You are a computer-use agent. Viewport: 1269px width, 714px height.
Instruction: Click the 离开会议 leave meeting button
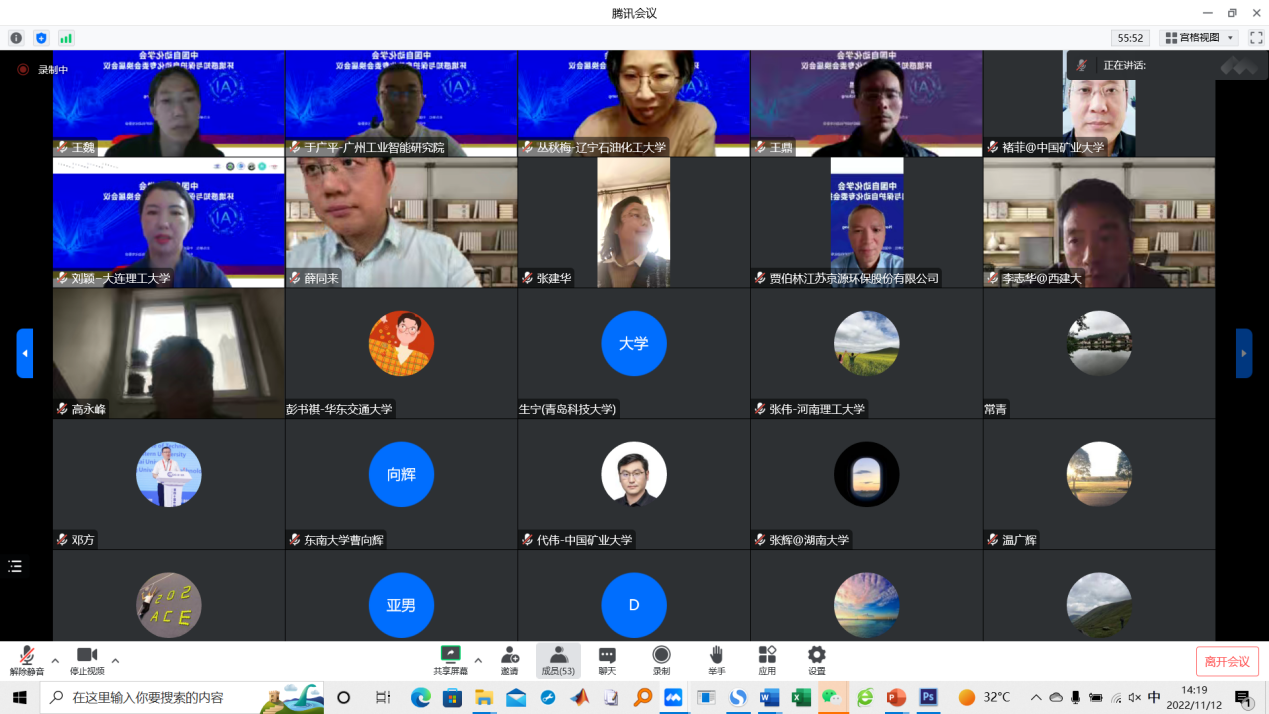[x=1227, y=661]
